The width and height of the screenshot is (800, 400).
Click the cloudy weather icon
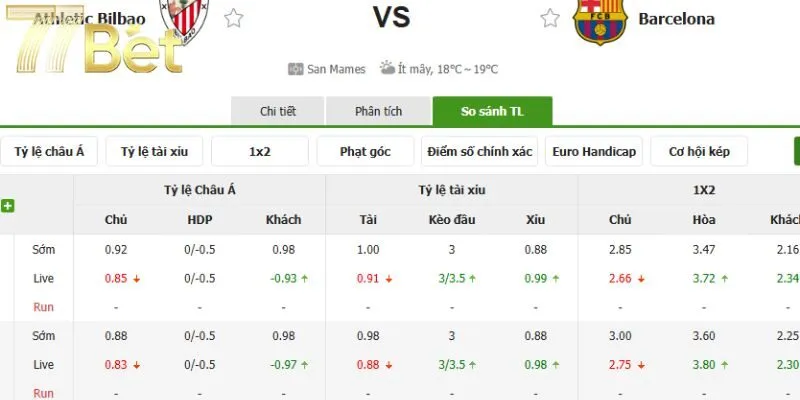click(x=387, y=68)
